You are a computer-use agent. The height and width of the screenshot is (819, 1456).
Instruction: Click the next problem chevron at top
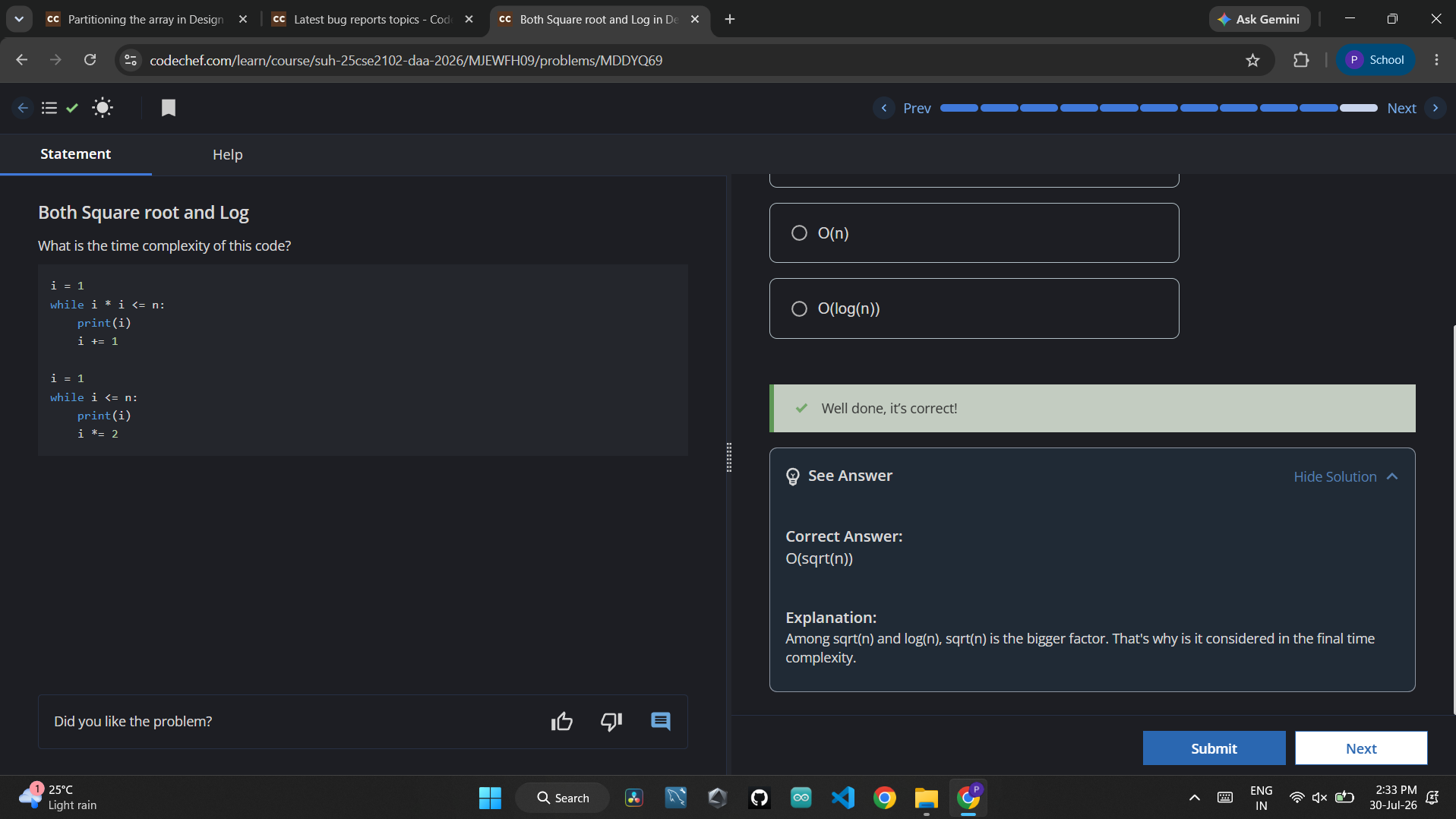click(1435, 108)
